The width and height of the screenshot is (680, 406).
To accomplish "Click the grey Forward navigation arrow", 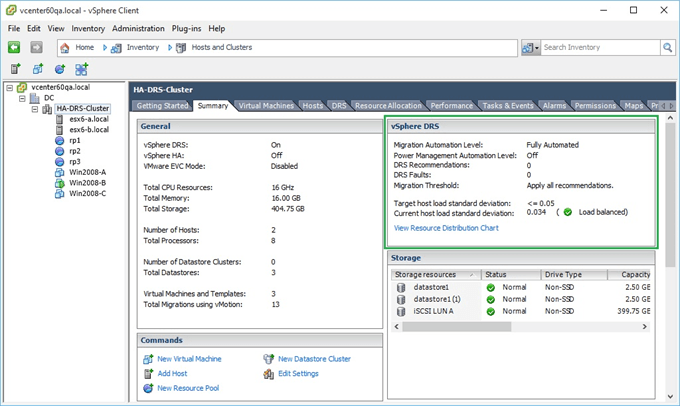I will [x=36, y=47].
